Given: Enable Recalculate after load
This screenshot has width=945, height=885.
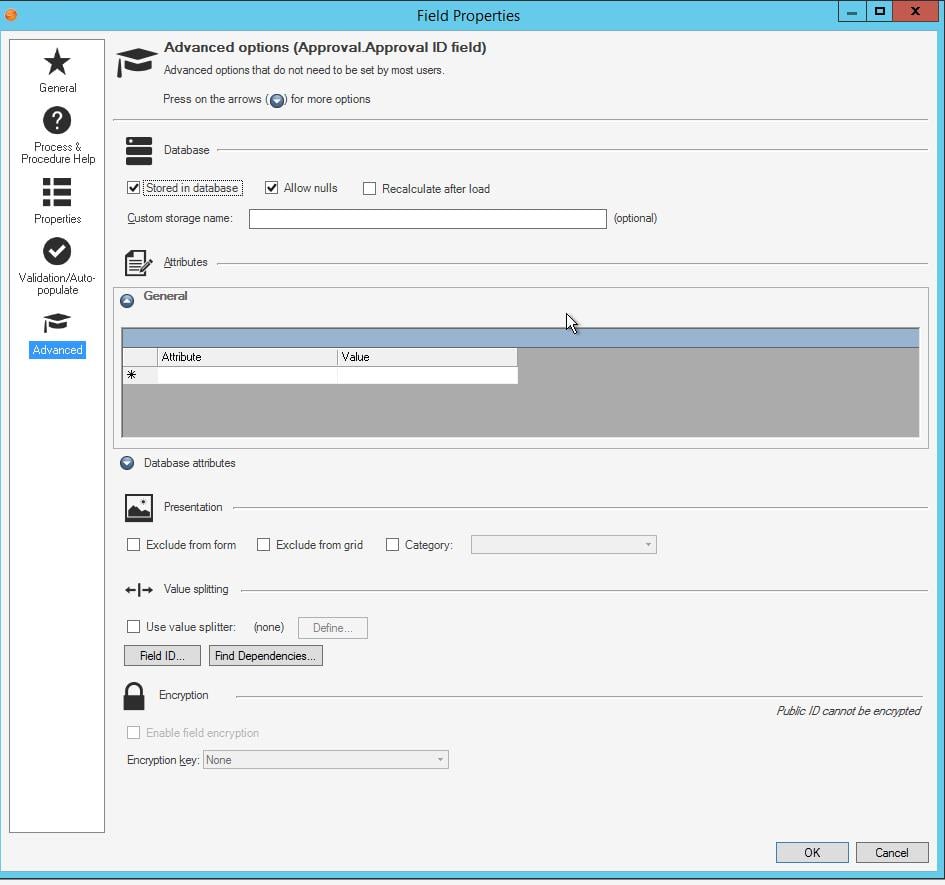Looking at the screenshot, I should click(369, 188).
